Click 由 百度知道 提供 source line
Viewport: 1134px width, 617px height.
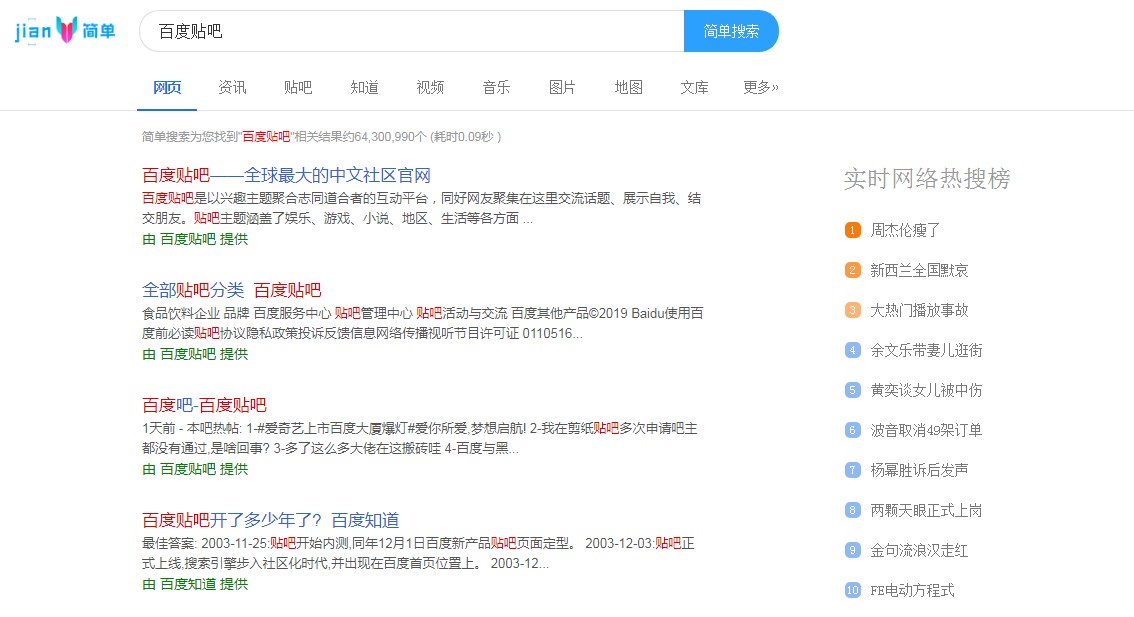(x=195, y=584)
